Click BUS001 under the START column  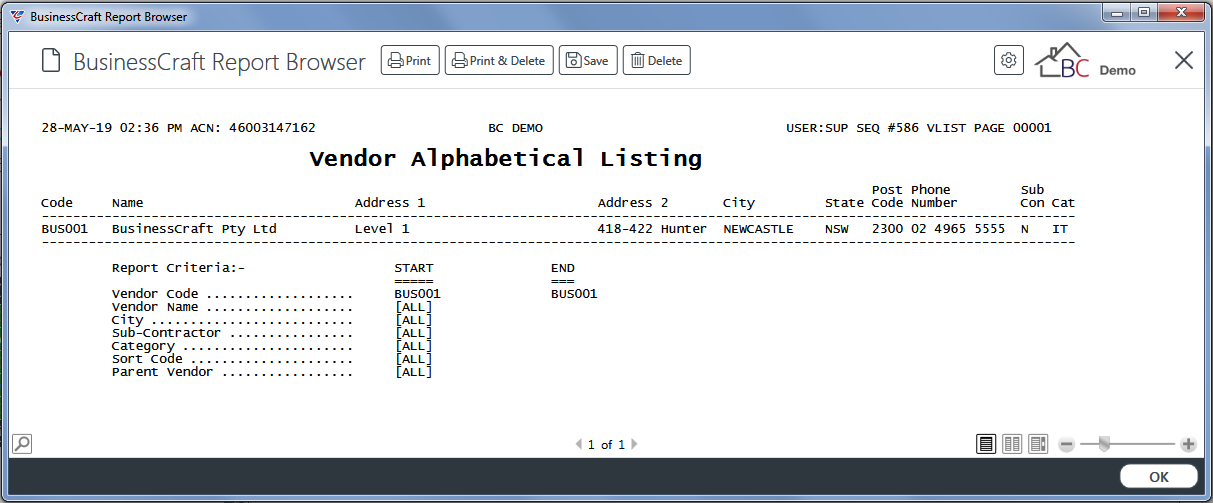[x=418, y=294]
